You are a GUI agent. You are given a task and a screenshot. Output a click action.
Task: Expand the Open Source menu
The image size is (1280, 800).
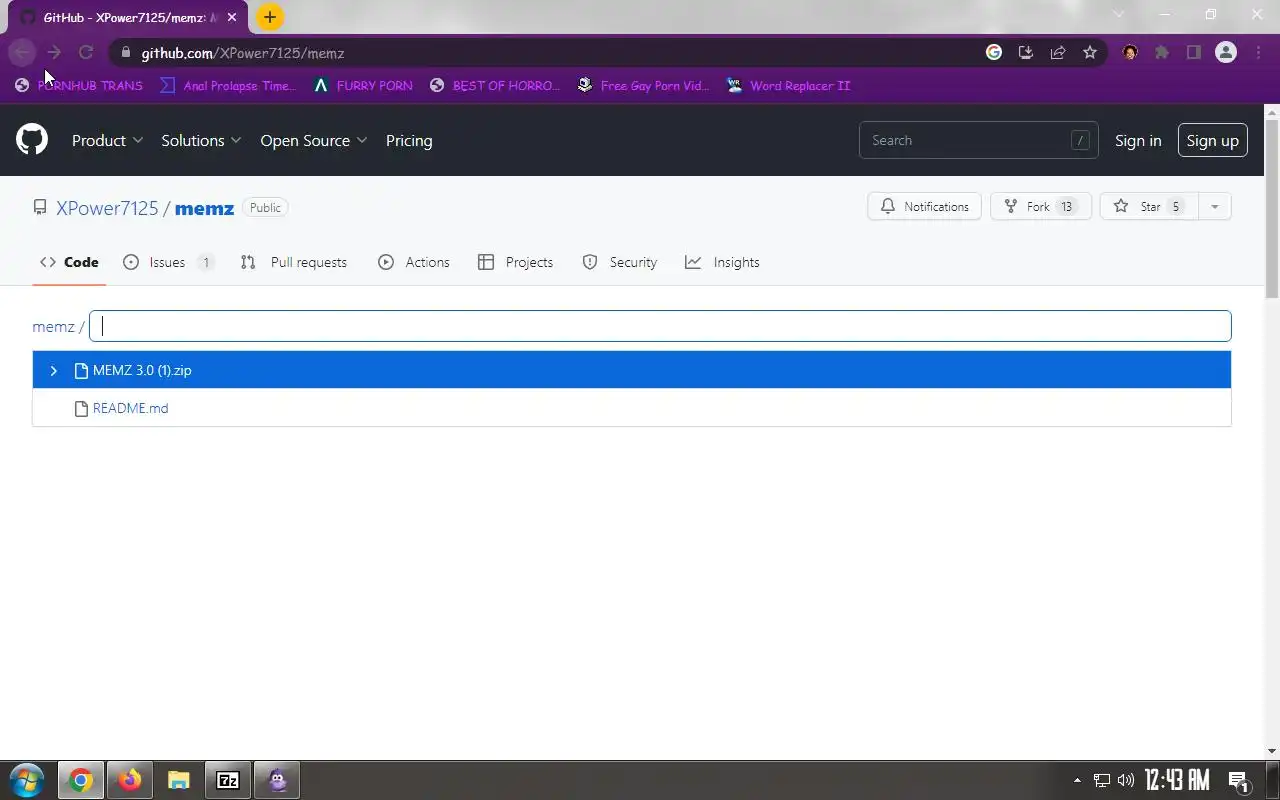click(314, 140)
